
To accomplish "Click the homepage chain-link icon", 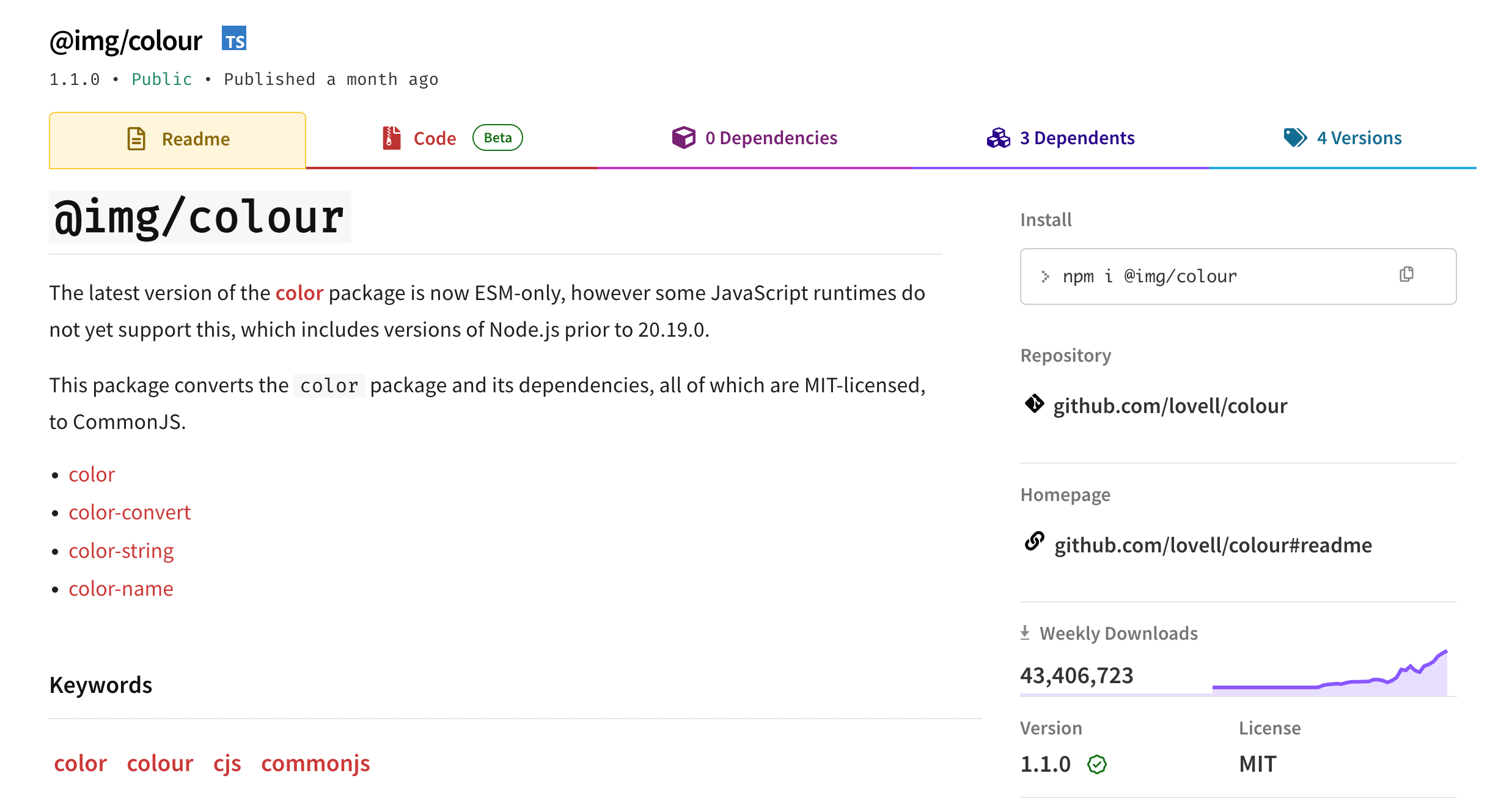I will 1034,541.
